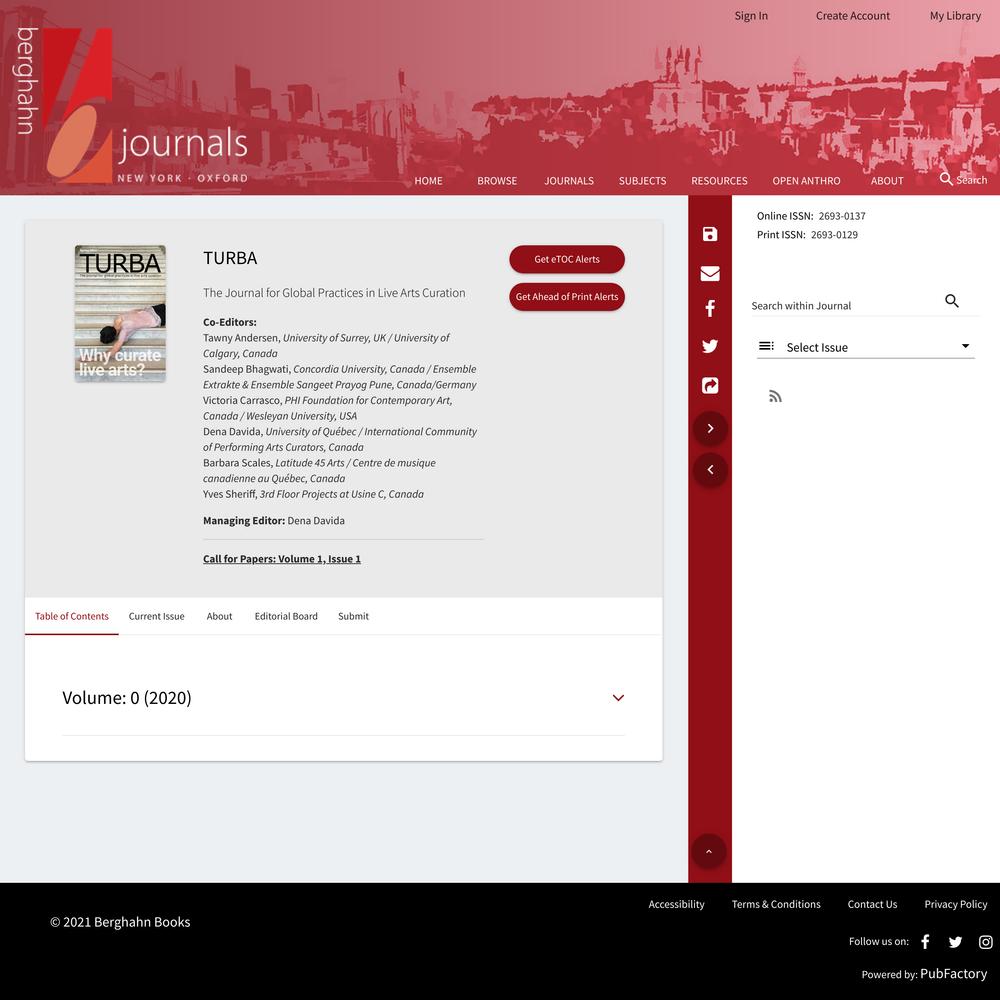Image resolution: width=1000 pixels, height=1000 pixels.
Task: Click the search magnifier in journal search
Action: pos(952,301)
